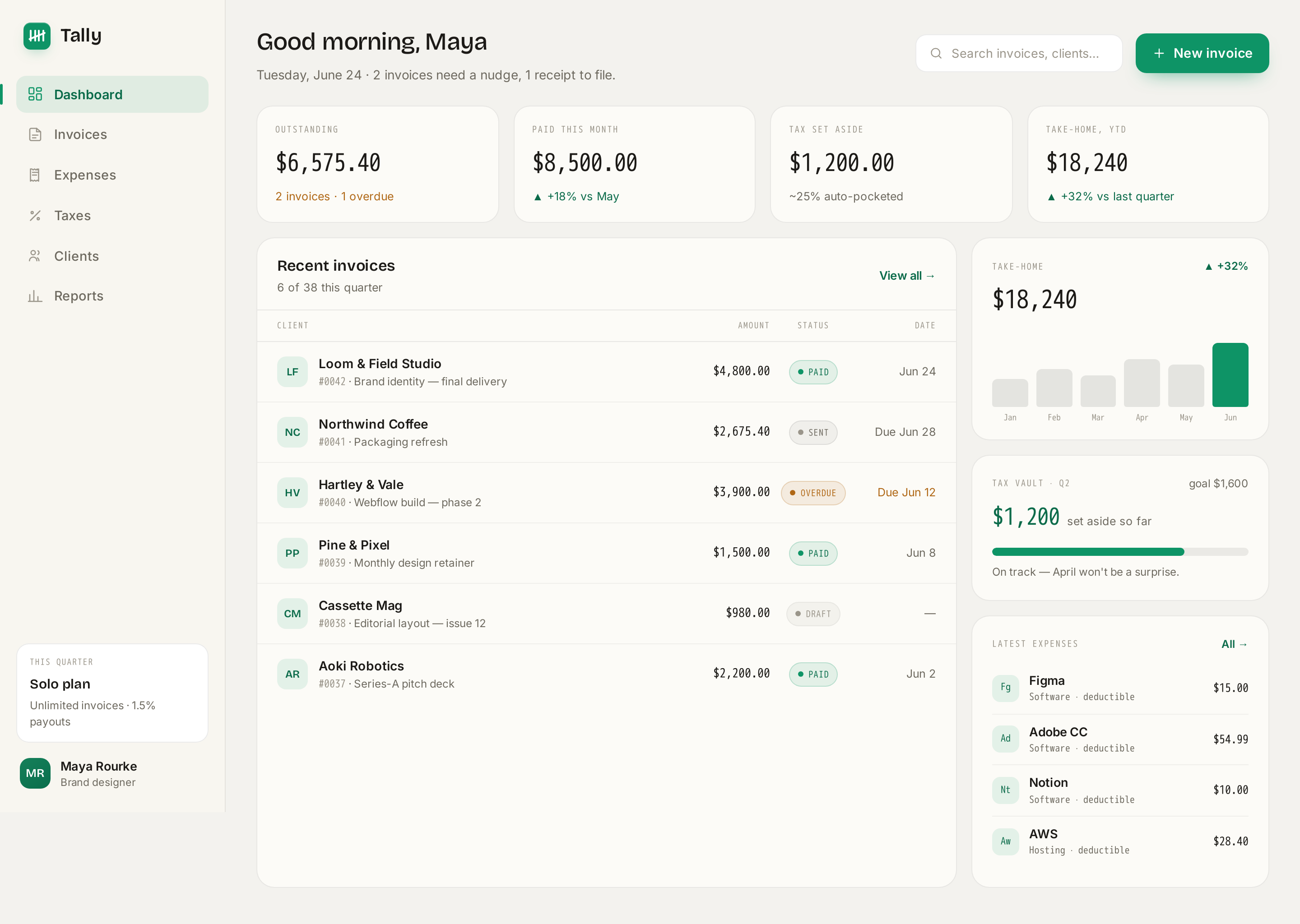
Task: Select the Northwind Coffee invoice name
Action: [373, 424]
